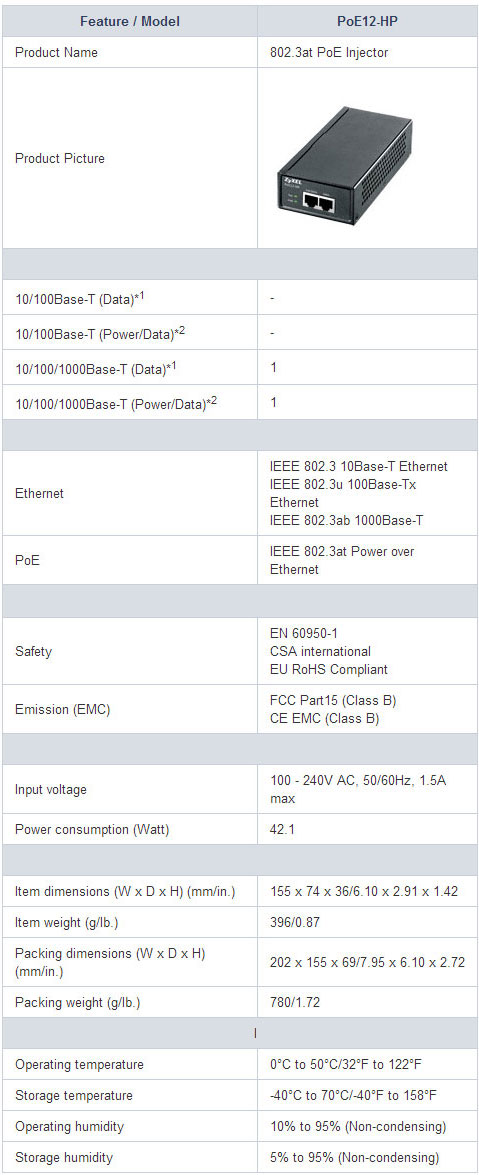479x1175 pixels.
Task: Click the Product Picture row label
Action: (60, 158)
